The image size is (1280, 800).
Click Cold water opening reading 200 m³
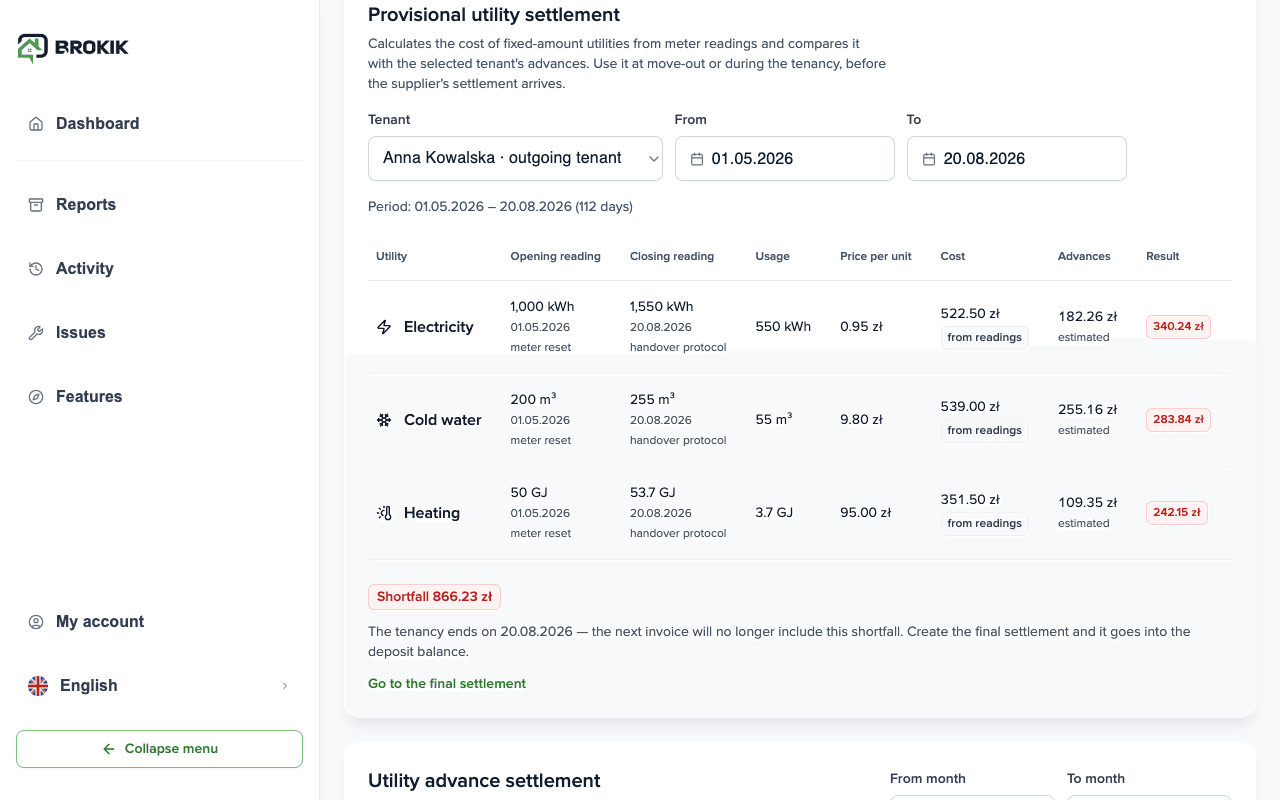pyautogui.click(x=533, y=399)
